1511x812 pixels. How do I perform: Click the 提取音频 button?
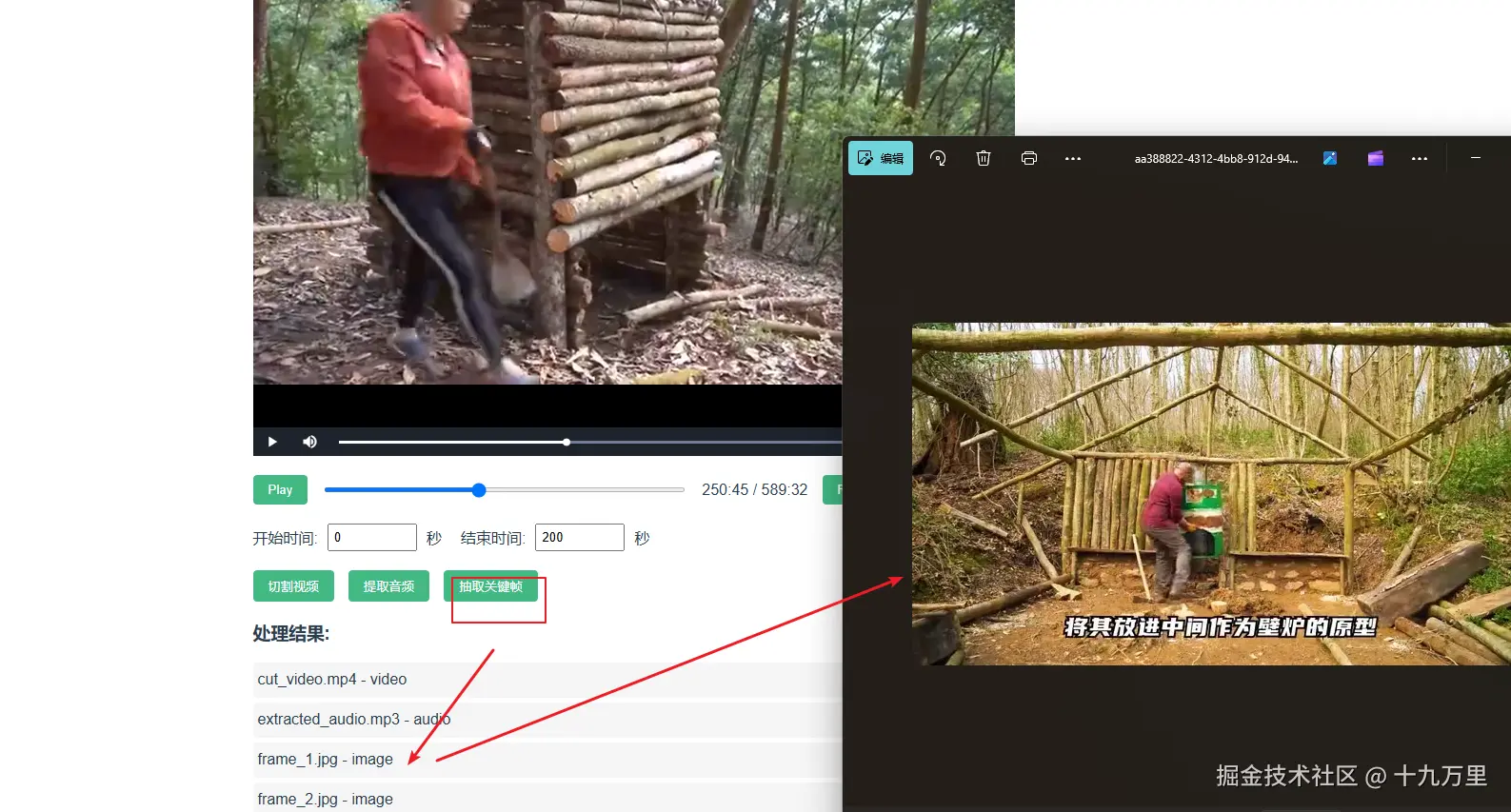click(388, 586)
